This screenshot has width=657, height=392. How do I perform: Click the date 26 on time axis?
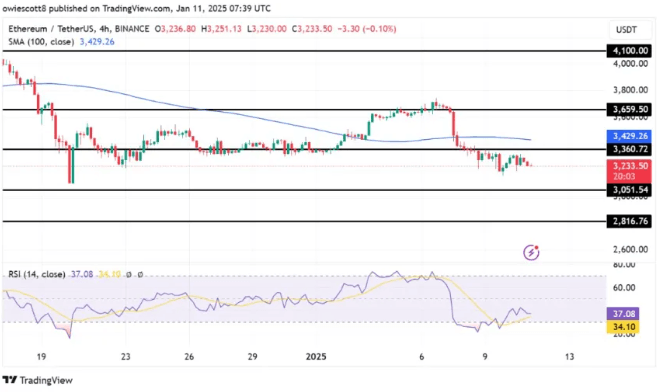click(x=189, y=357)
